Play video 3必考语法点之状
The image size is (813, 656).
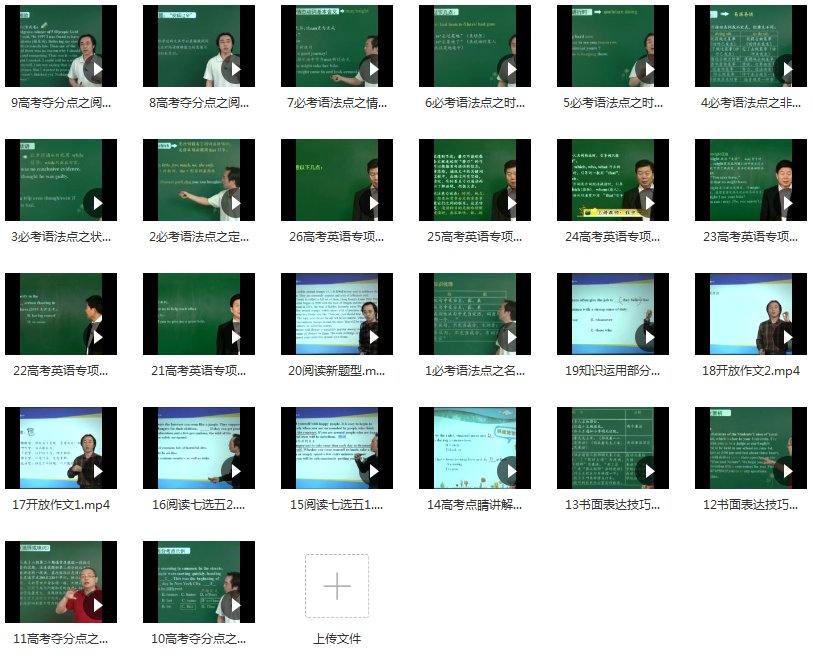tap(96, 204)
